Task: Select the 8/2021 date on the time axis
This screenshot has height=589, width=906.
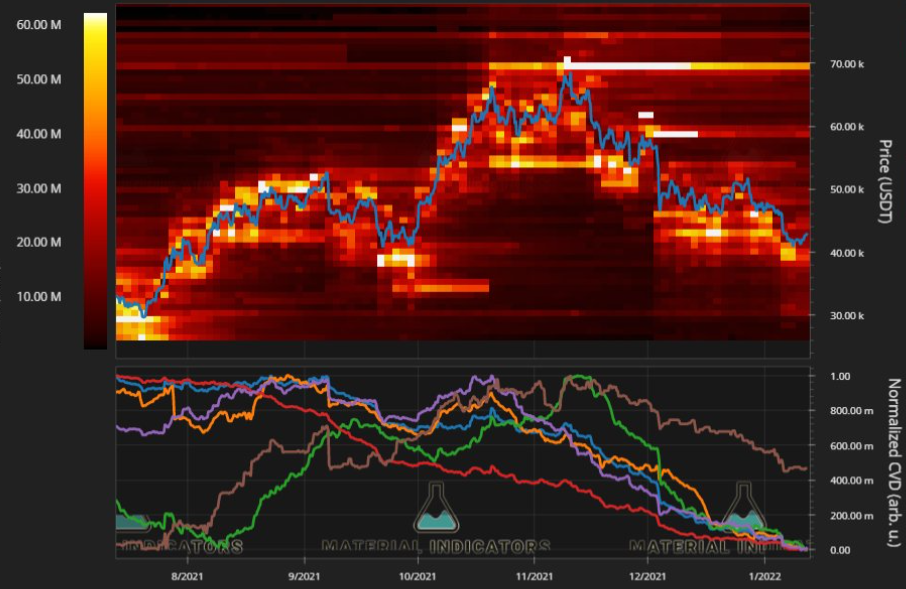Action: point(187,576)
